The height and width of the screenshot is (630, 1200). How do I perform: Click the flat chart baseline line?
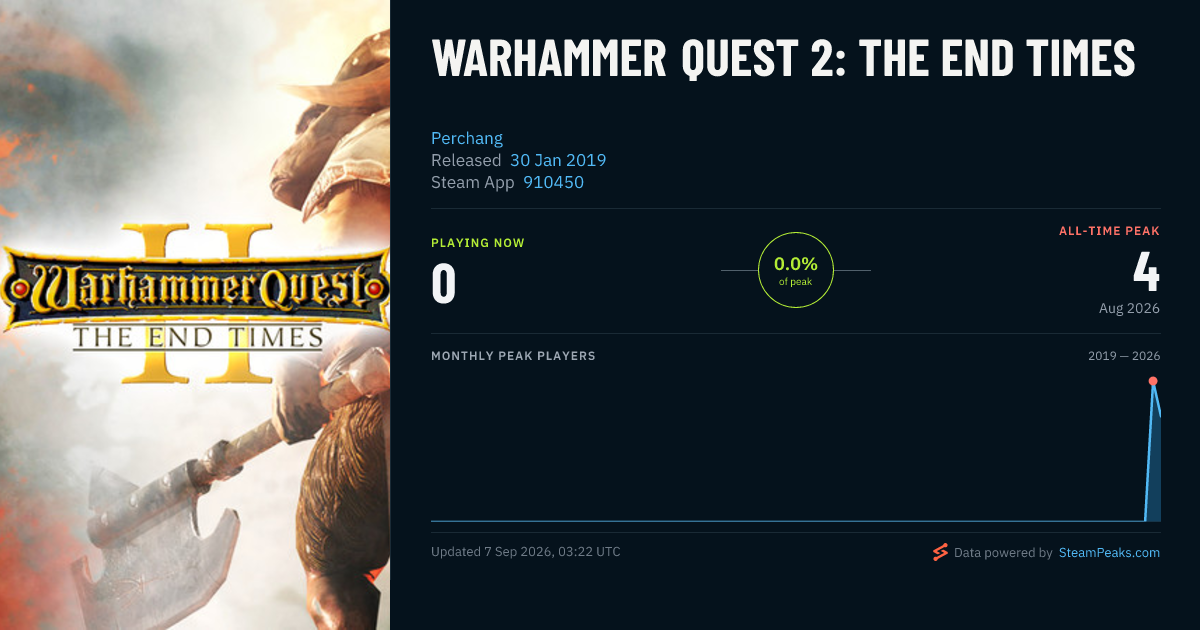pyautogui.click(x=788, y=520)
